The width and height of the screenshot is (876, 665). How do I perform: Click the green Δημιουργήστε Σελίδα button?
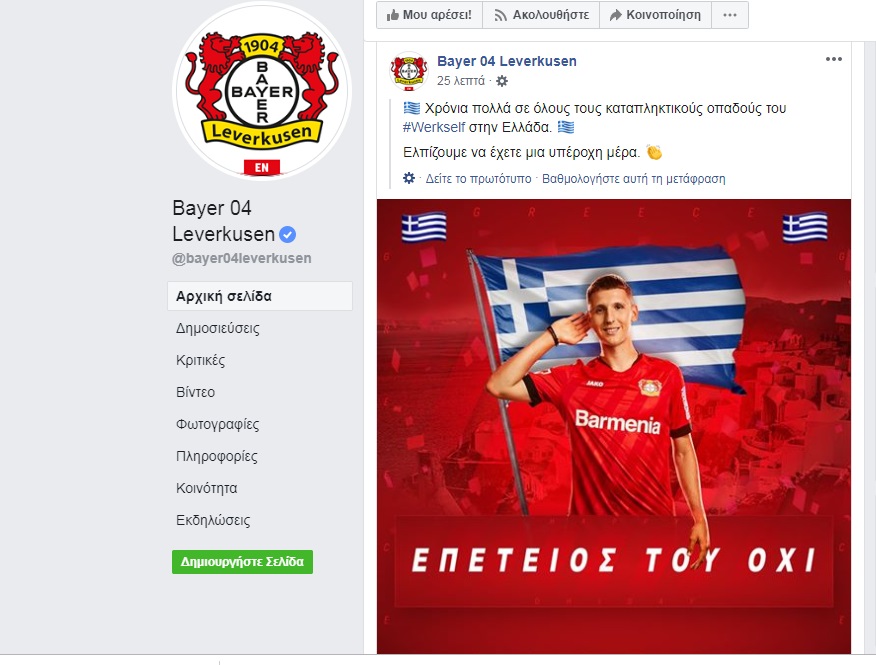point(242,562)
